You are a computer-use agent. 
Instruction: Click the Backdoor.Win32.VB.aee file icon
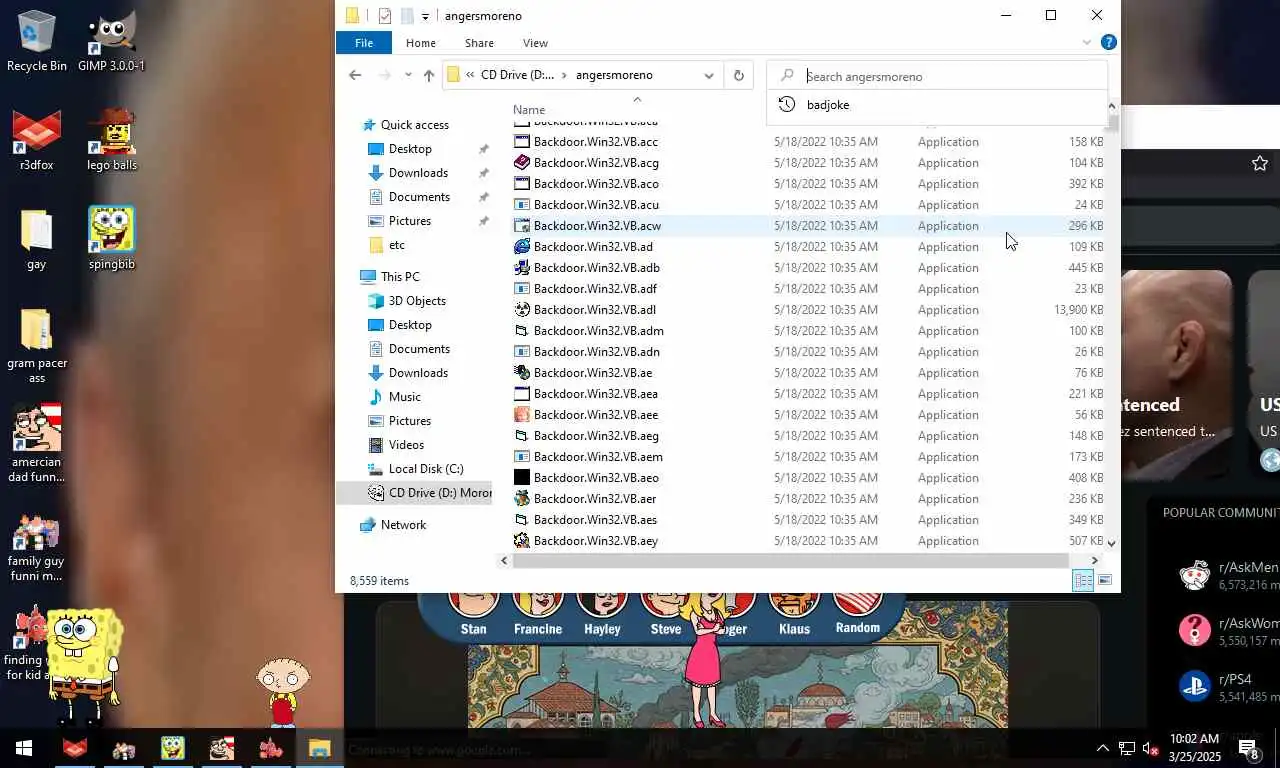(x=522, y=414)
